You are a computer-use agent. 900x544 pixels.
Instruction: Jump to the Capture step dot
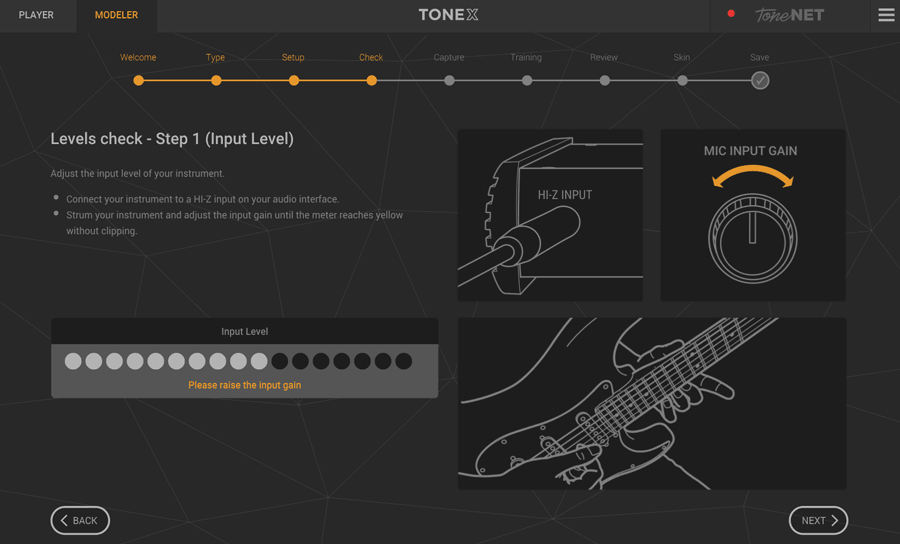coord(449,80)
